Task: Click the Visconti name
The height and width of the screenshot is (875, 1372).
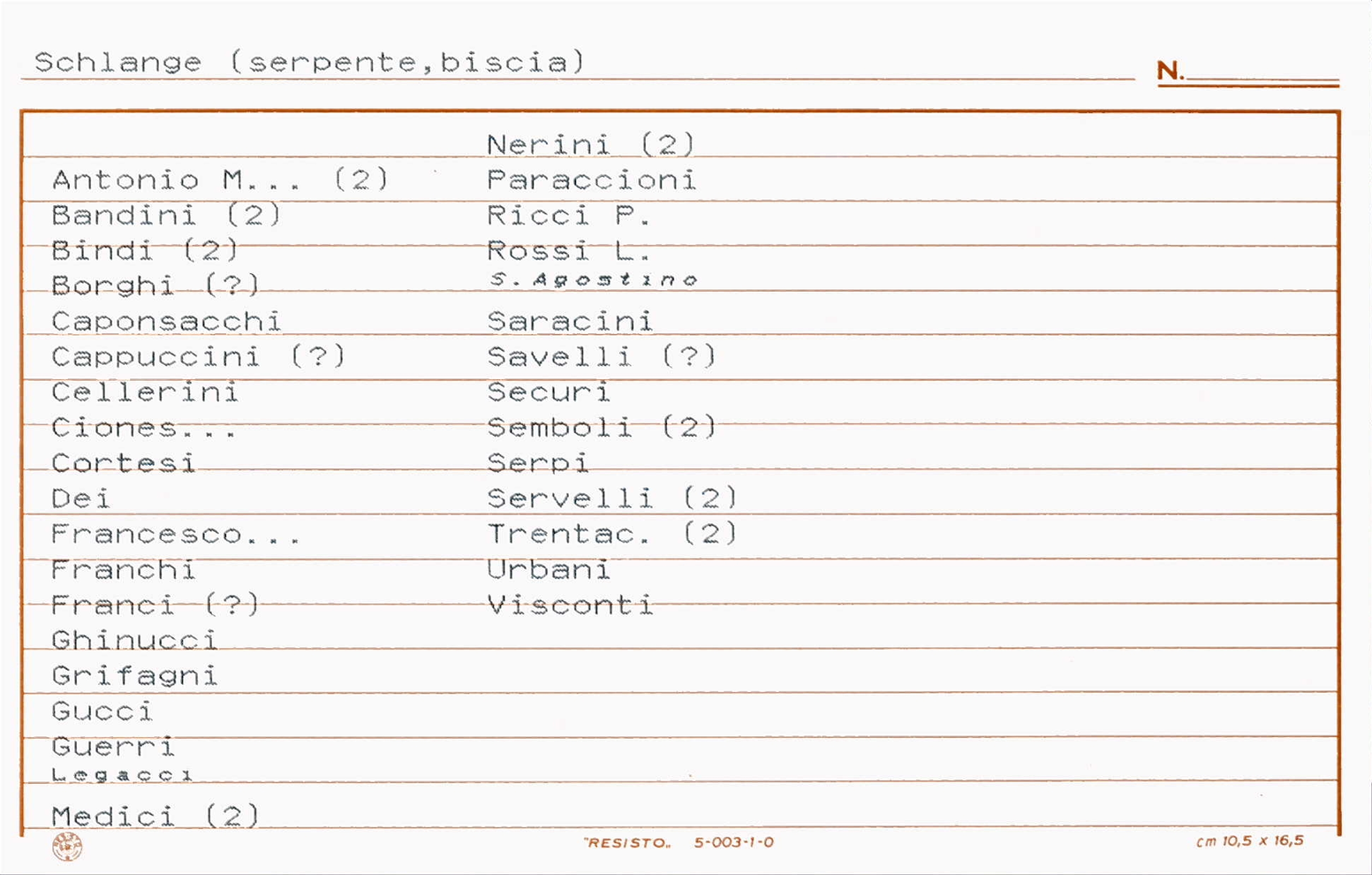Action: [x=570, y=605]
